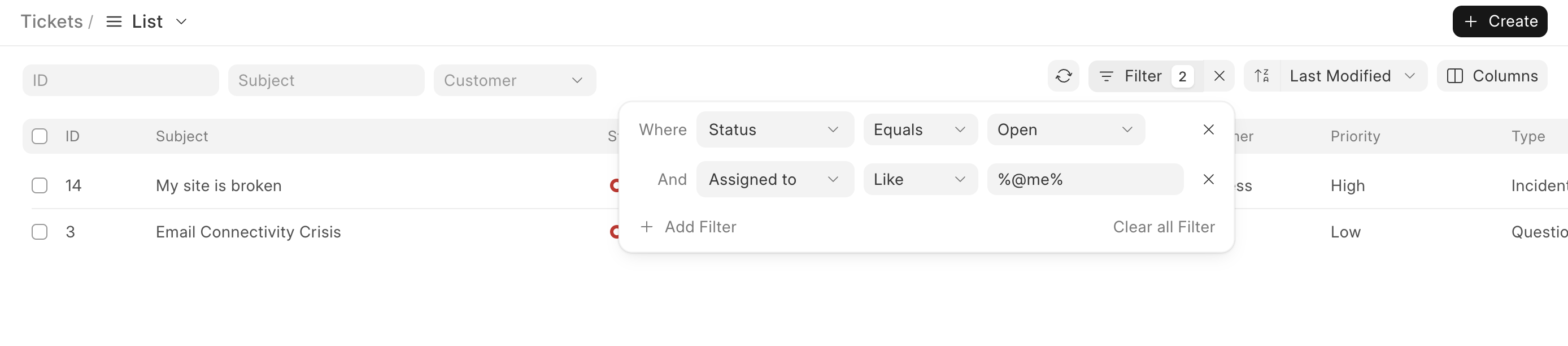Remove the Status Equals Open filter
Screen dimensions: 1568x346
click(1208, 129)
